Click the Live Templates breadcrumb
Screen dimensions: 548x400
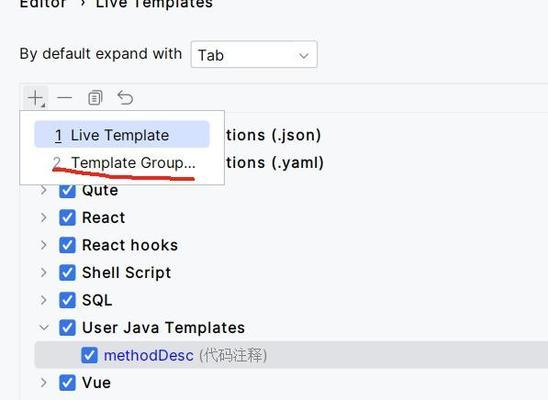(154, 4)
